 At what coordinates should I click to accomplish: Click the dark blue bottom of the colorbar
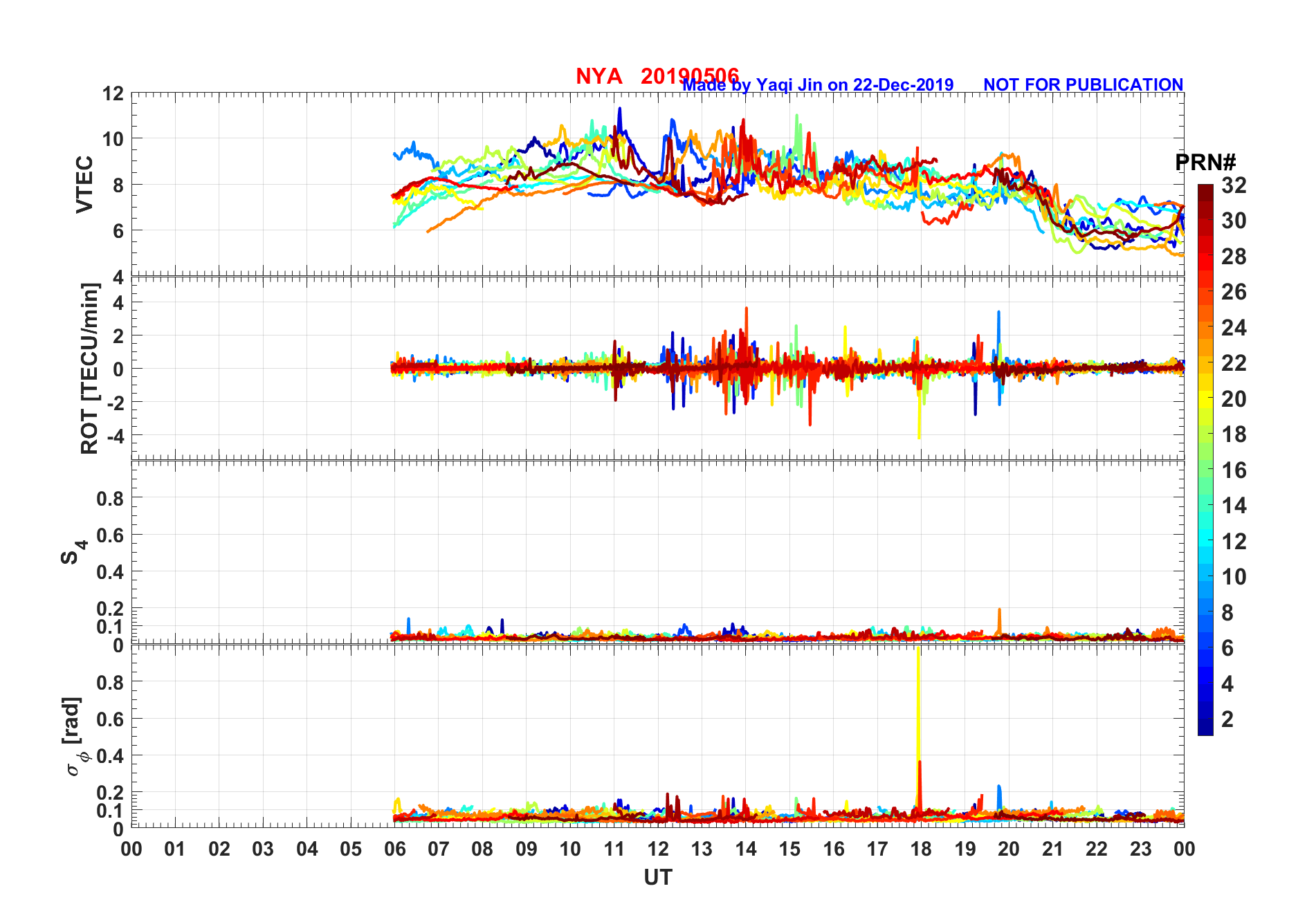point(1205,728)
